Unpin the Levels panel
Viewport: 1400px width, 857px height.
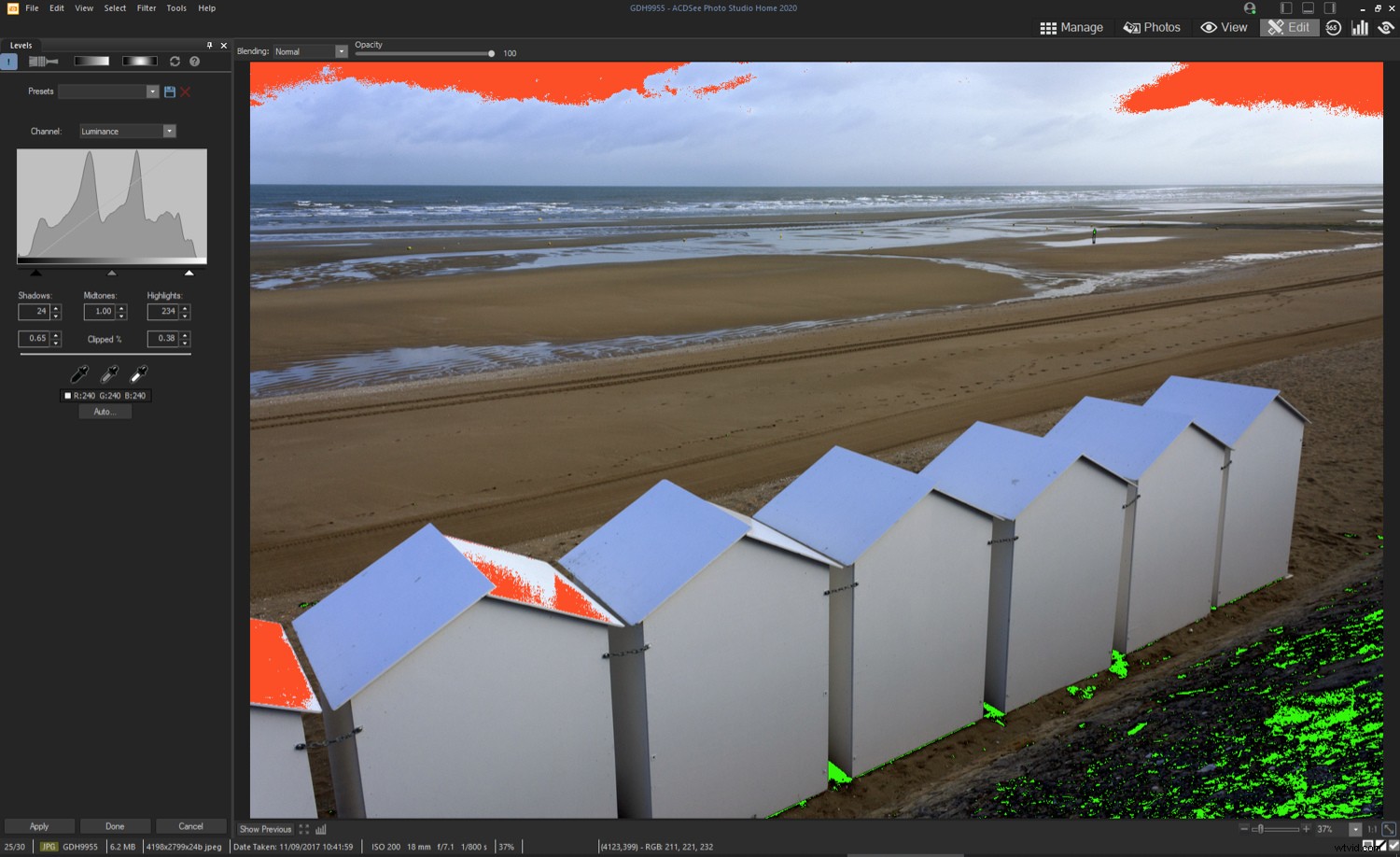[209, 45]
